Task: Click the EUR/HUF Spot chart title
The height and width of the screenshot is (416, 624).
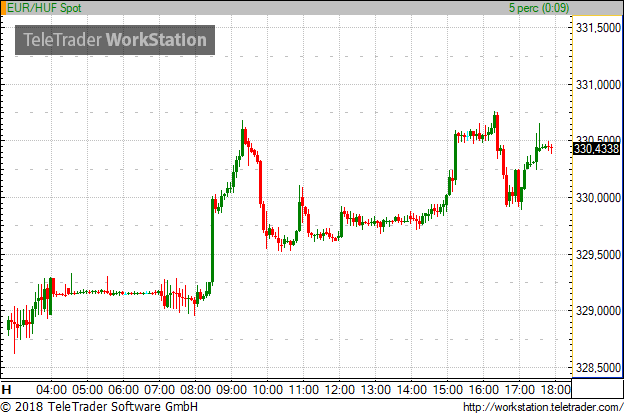Action: click(x=44, y=8)
